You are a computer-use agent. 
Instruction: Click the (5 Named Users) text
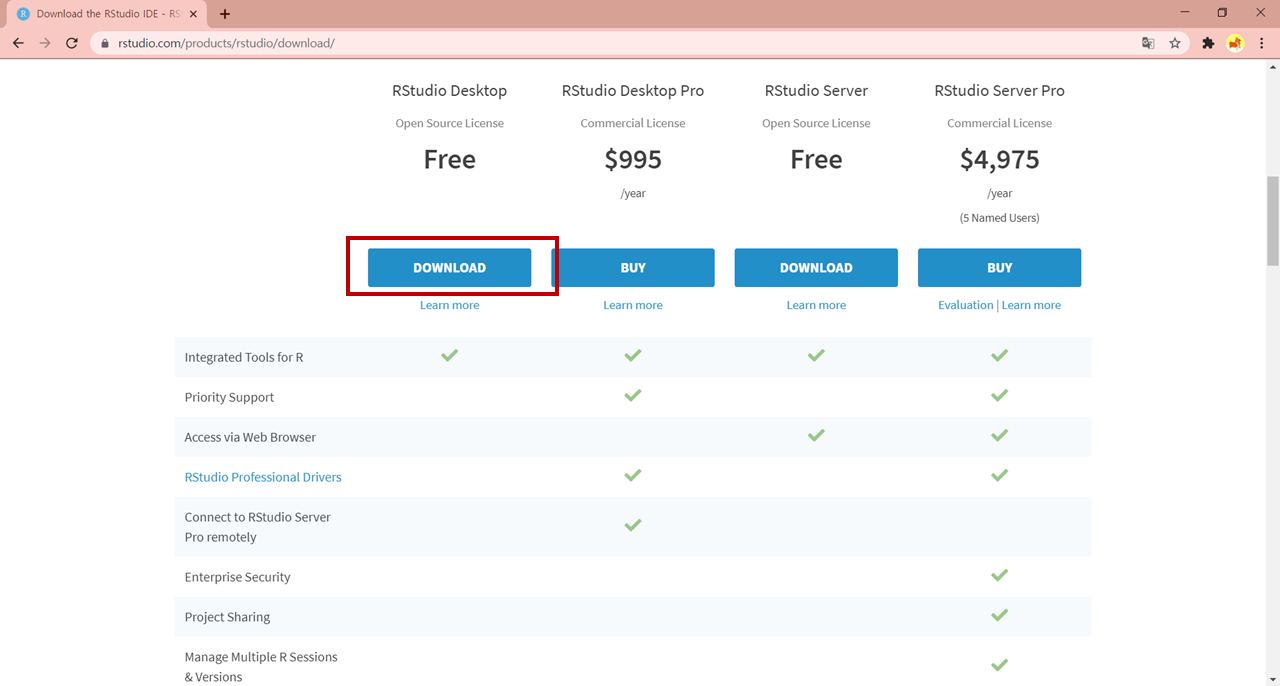pos(999,217)
